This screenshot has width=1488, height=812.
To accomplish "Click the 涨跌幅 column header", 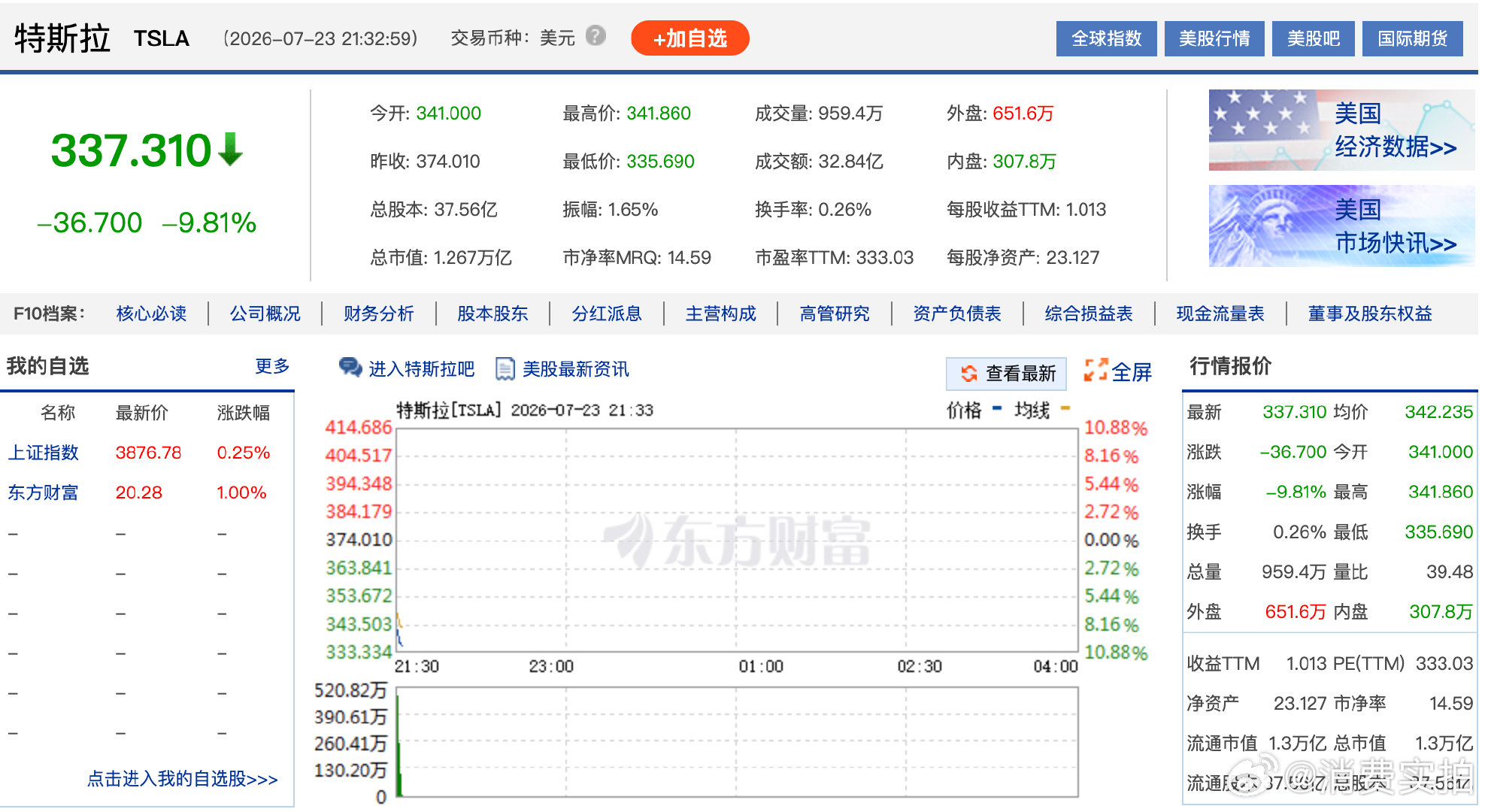I will pyautogui.click(x=243, y=413).
